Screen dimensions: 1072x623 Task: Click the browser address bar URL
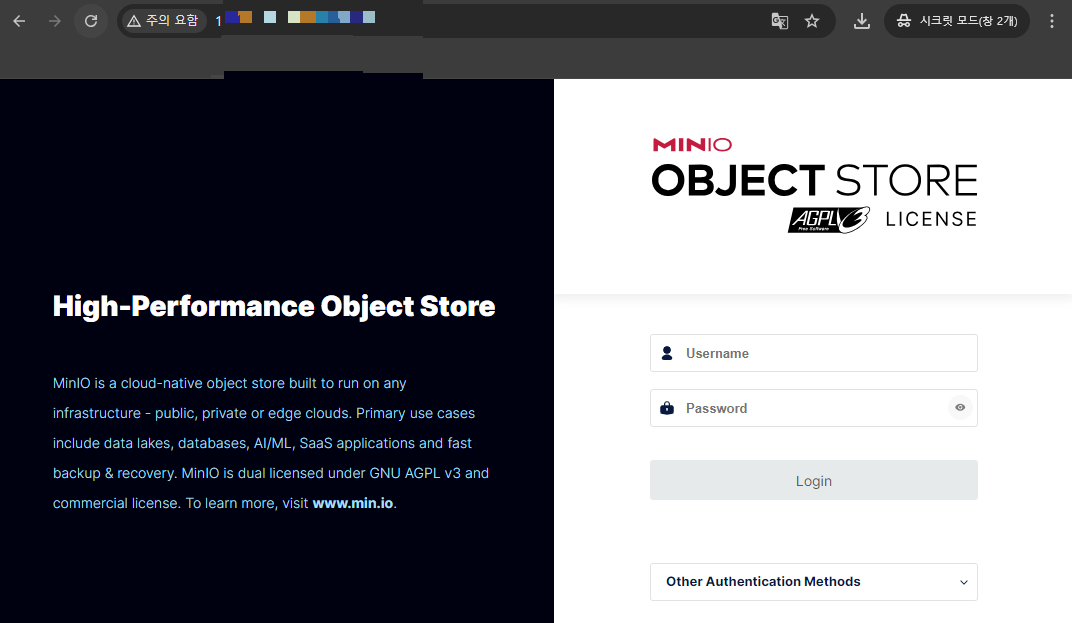click(x=479, y=21)
